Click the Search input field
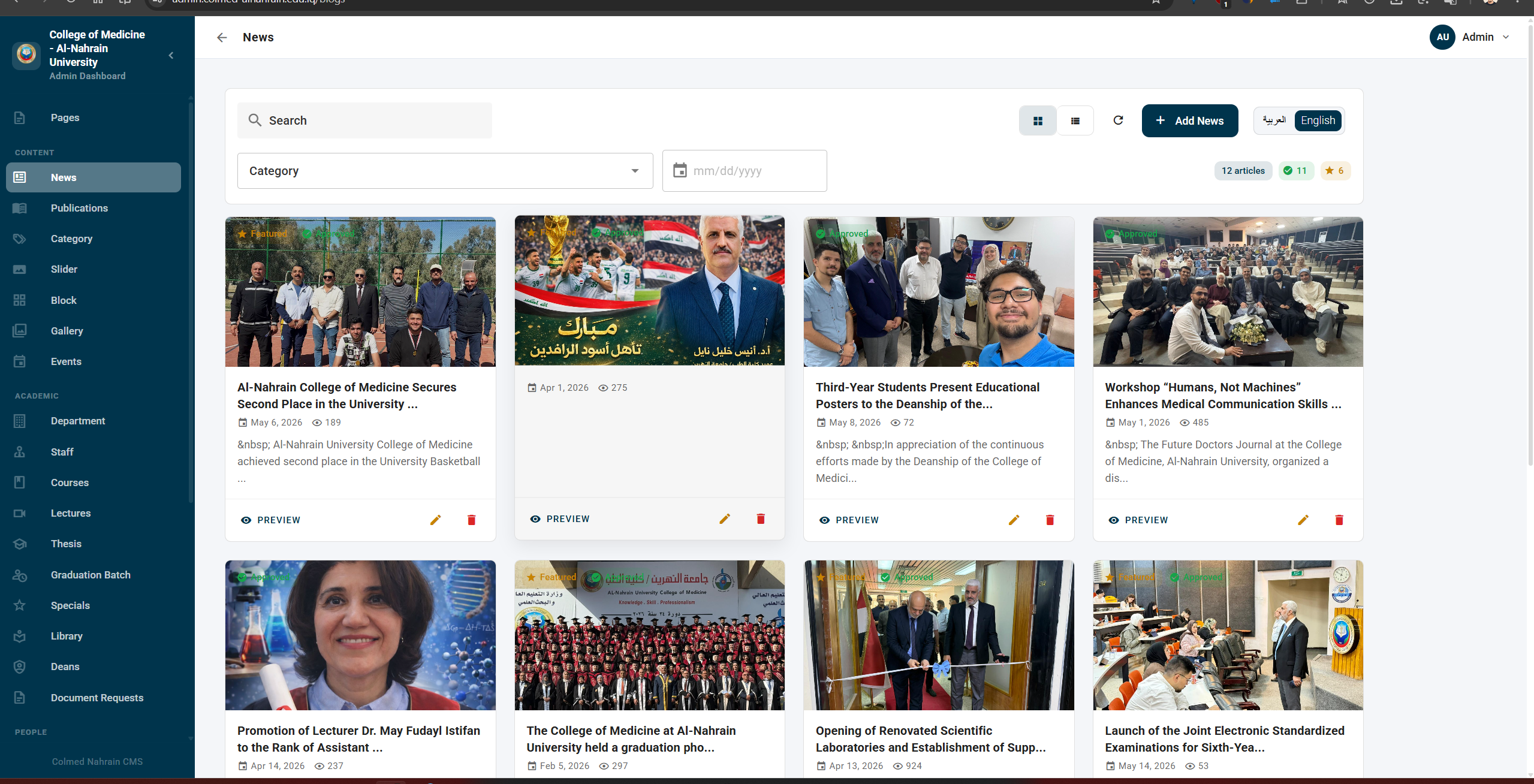1534x784 pixels. pyautogui.click(x=364, y=120)
